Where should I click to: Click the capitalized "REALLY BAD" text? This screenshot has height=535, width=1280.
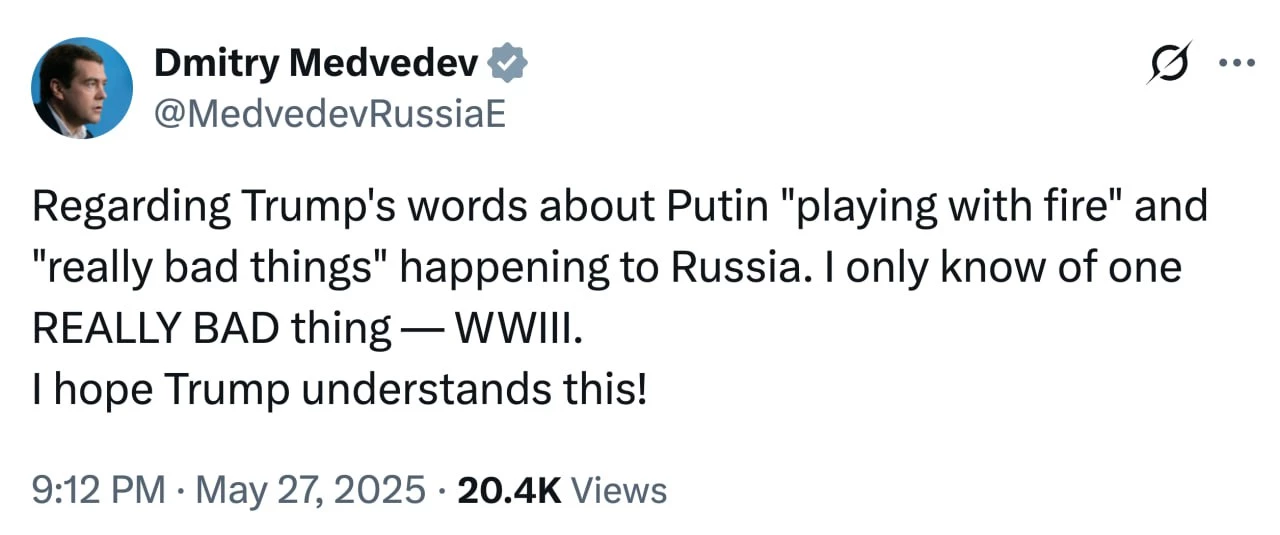(x=156, y=329)
